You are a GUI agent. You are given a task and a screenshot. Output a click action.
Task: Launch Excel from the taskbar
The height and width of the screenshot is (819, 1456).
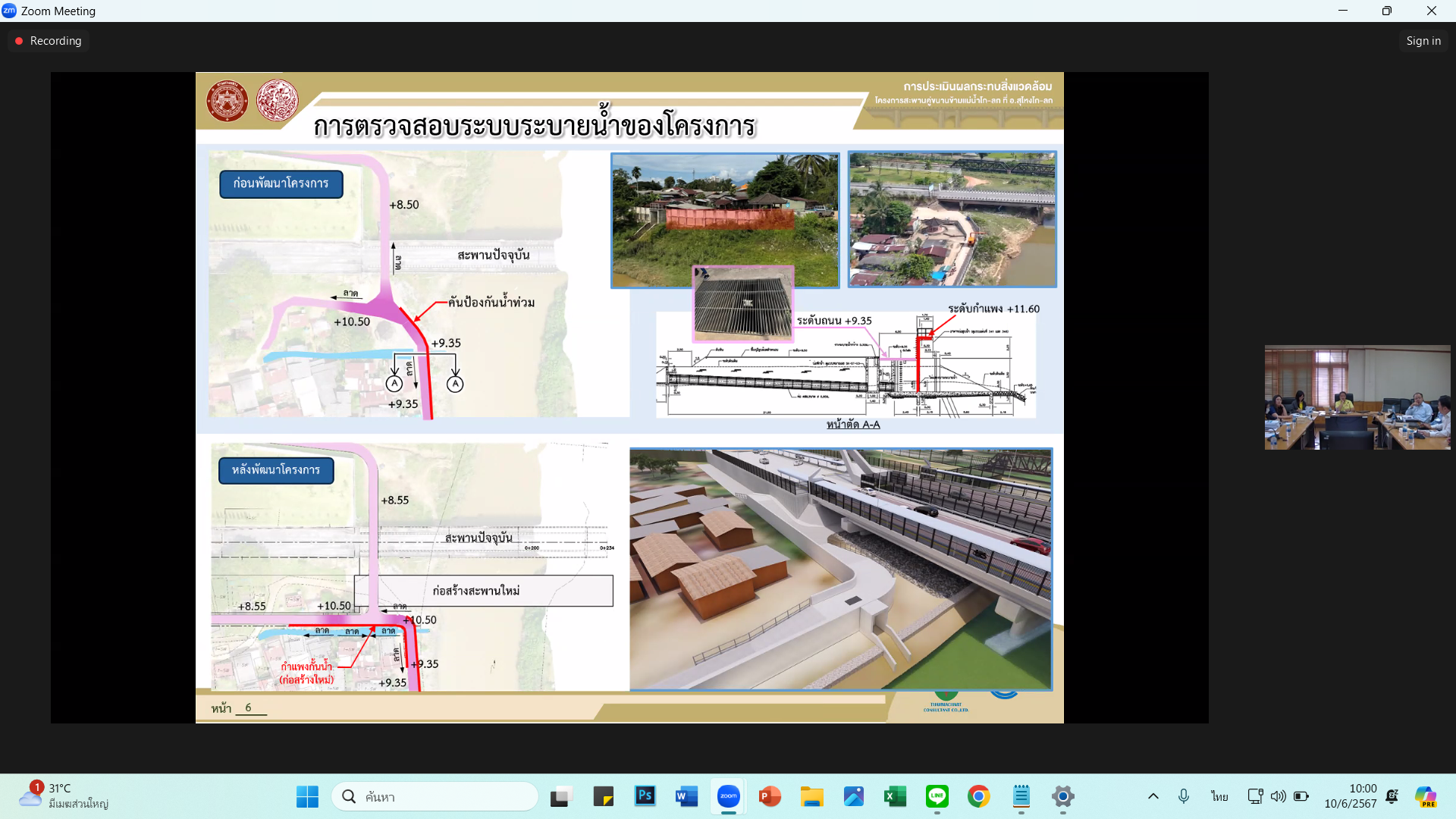(895, 796)
